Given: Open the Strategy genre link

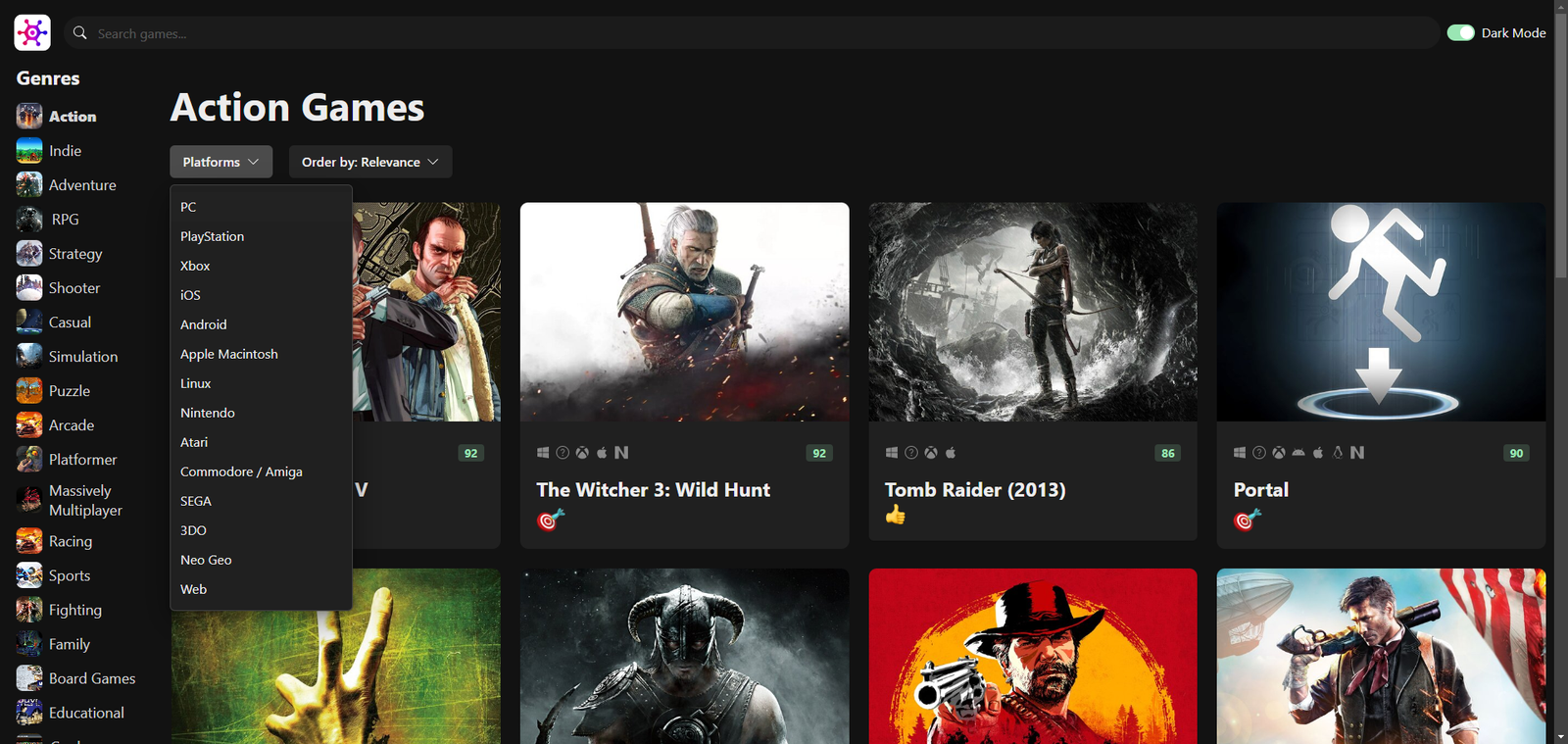Looking at the screenshot, I should point(75,254).
